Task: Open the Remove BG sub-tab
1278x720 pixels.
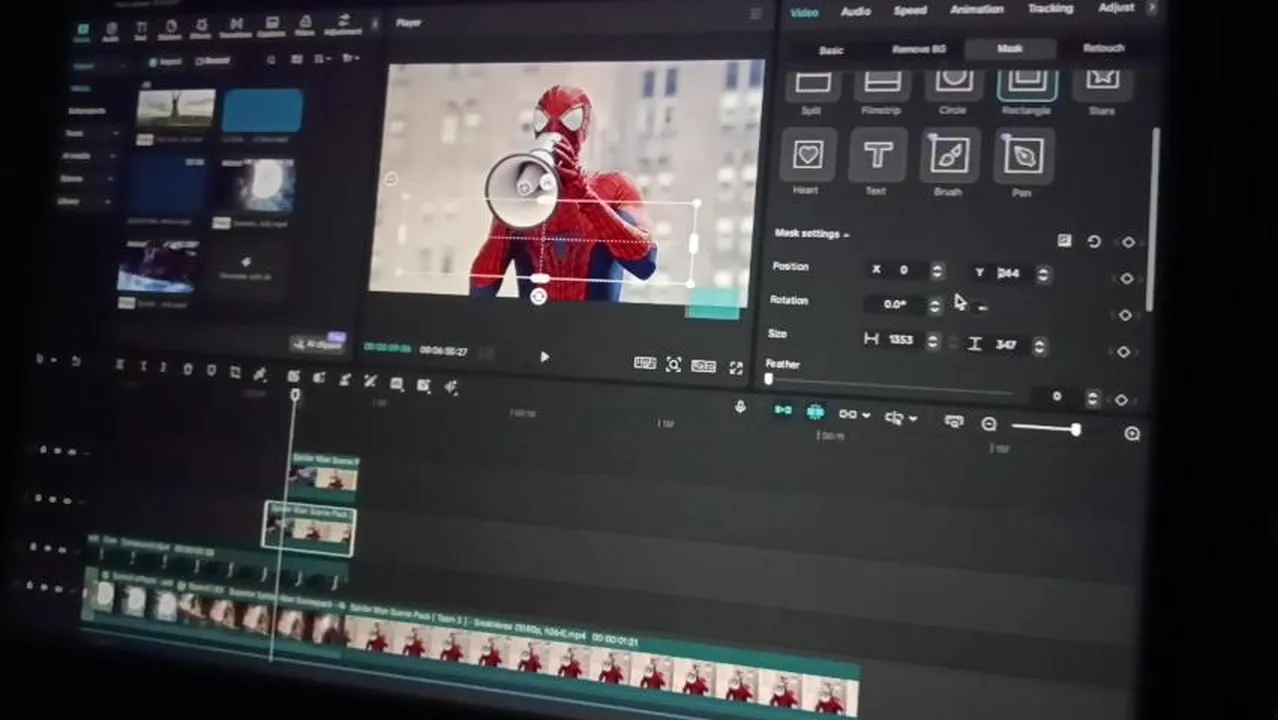Action: pyautogui.click(x=918, y=49)
